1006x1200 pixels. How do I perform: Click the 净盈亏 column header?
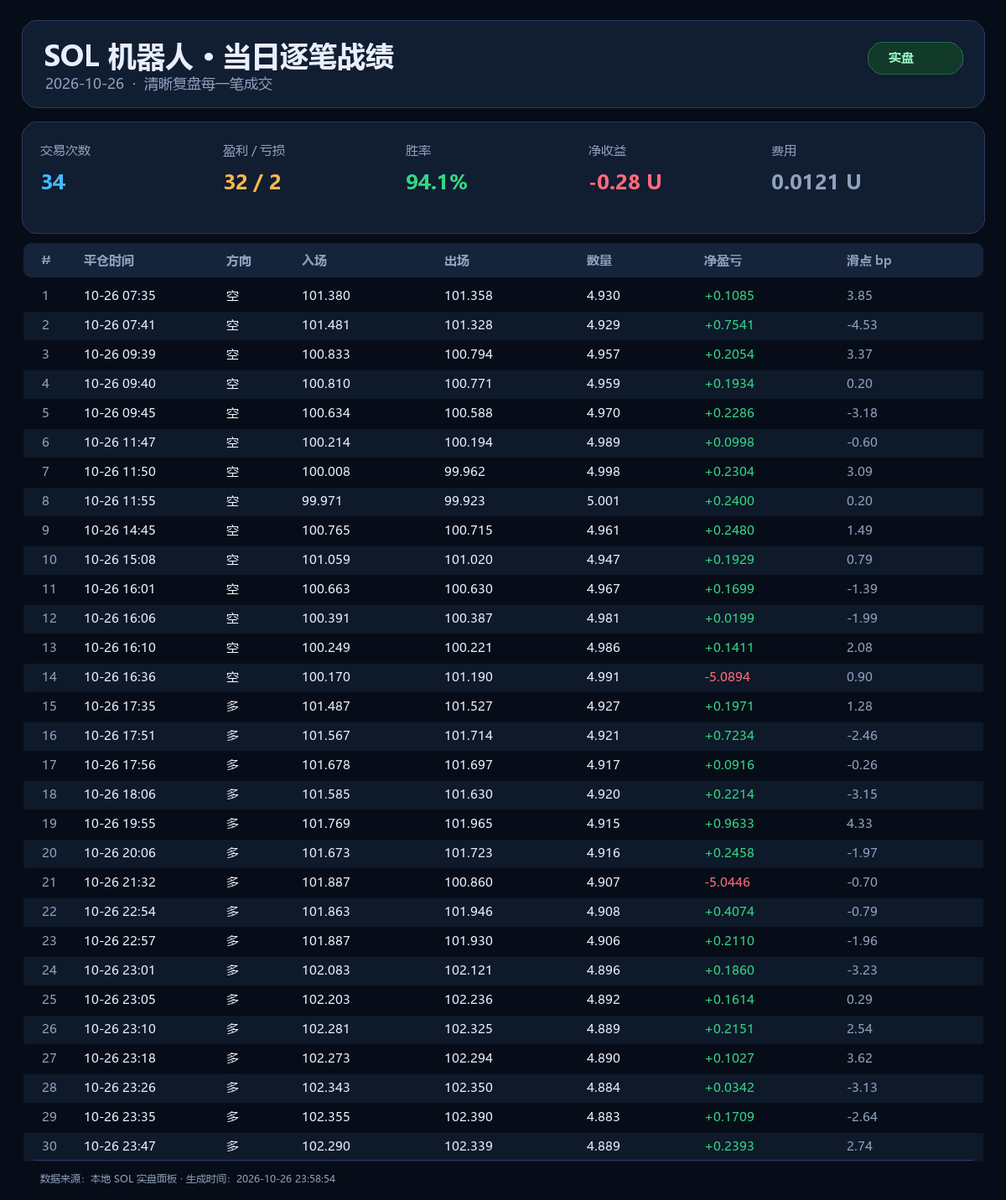point(723,261)
